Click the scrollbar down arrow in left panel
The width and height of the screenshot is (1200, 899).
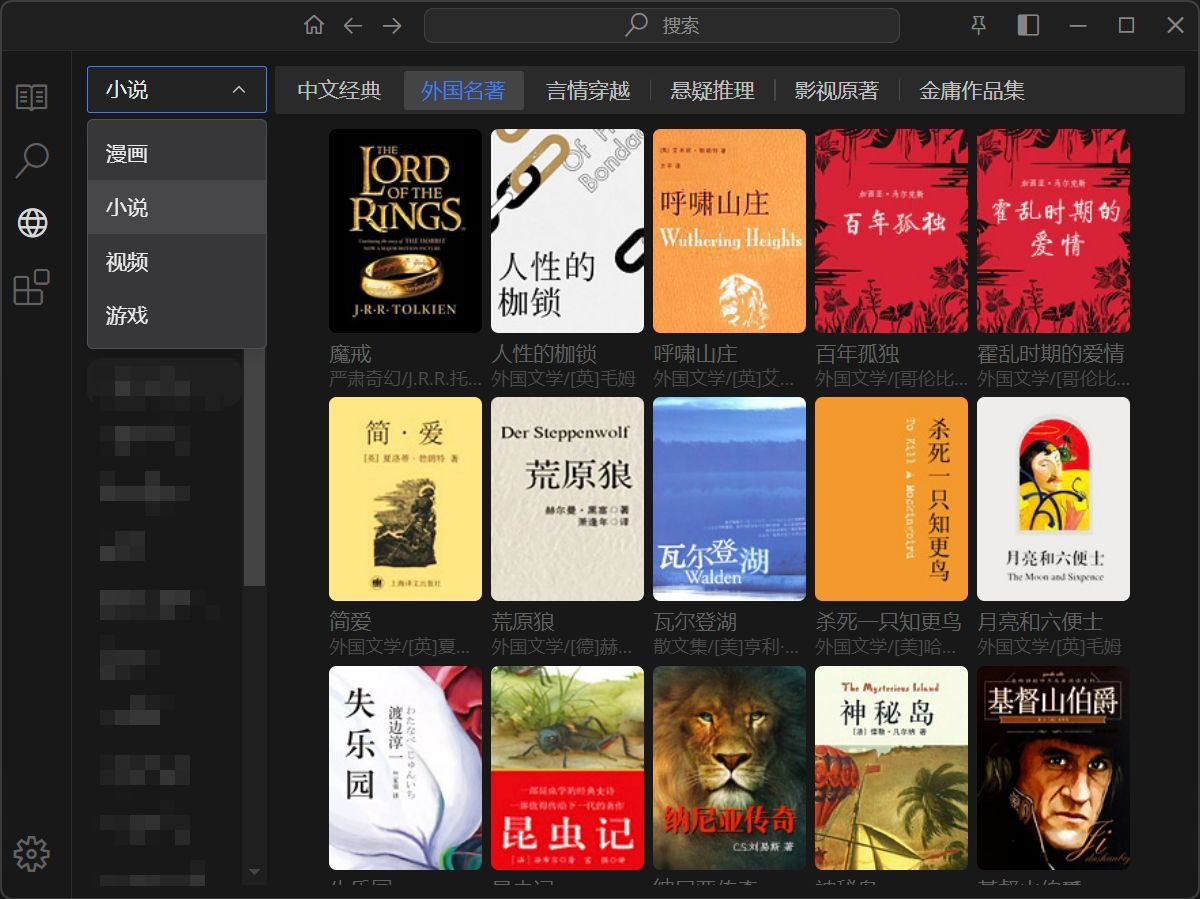click(254, 872)
